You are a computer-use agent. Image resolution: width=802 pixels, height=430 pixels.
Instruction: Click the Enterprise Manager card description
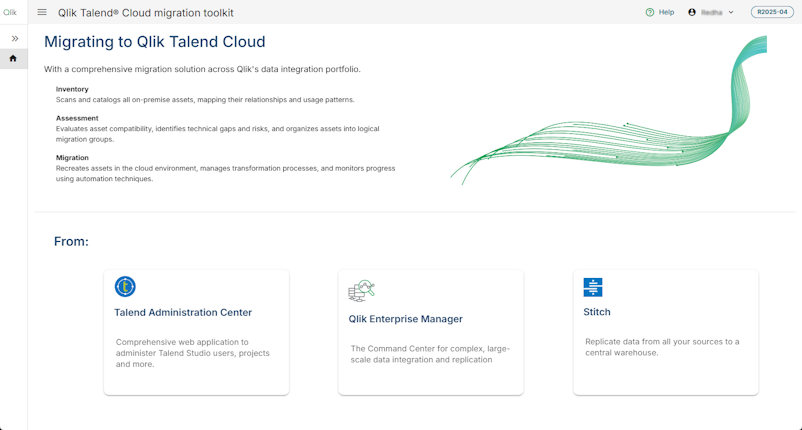click(430, 354)
